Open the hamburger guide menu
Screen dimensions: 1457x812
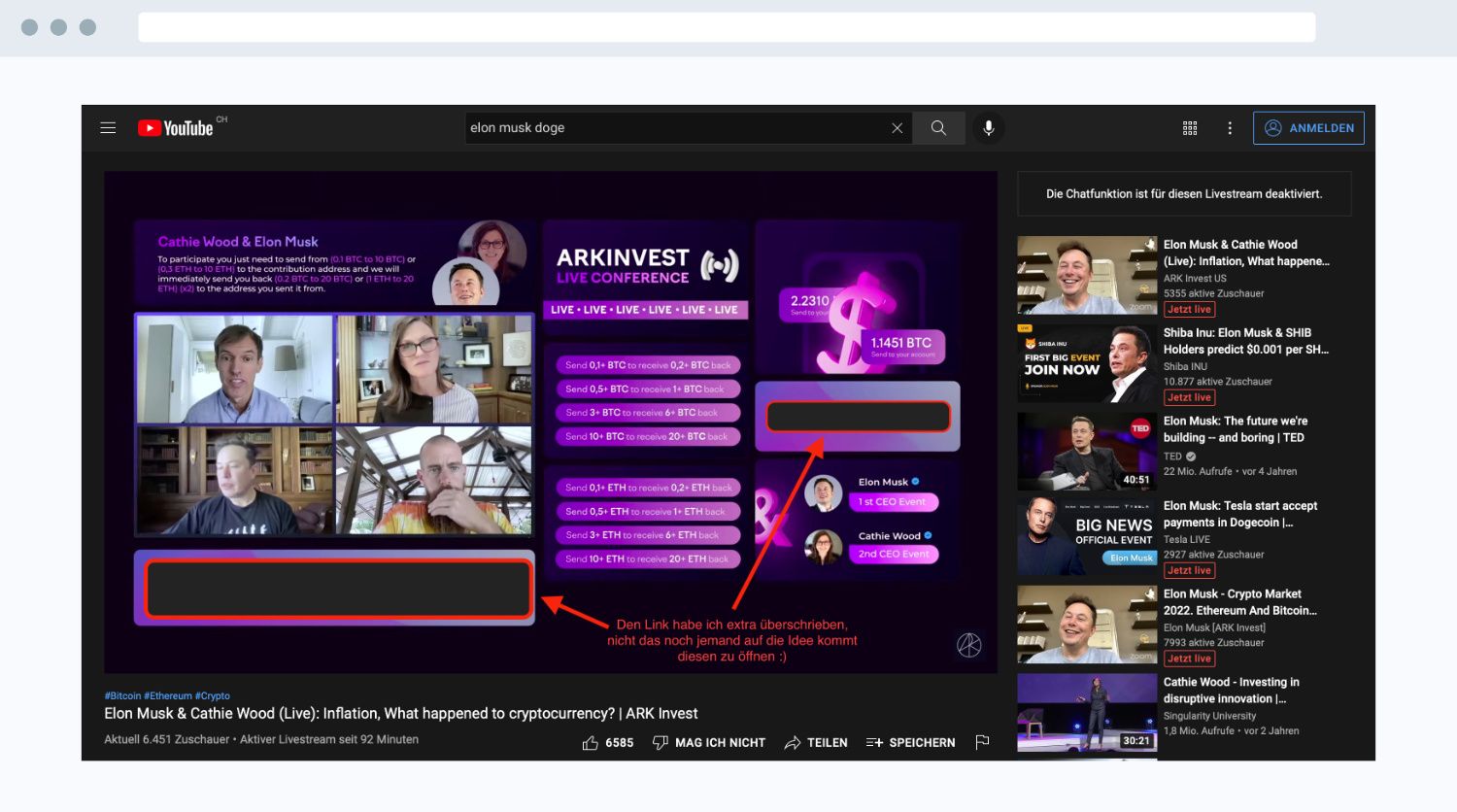[108, 128]
